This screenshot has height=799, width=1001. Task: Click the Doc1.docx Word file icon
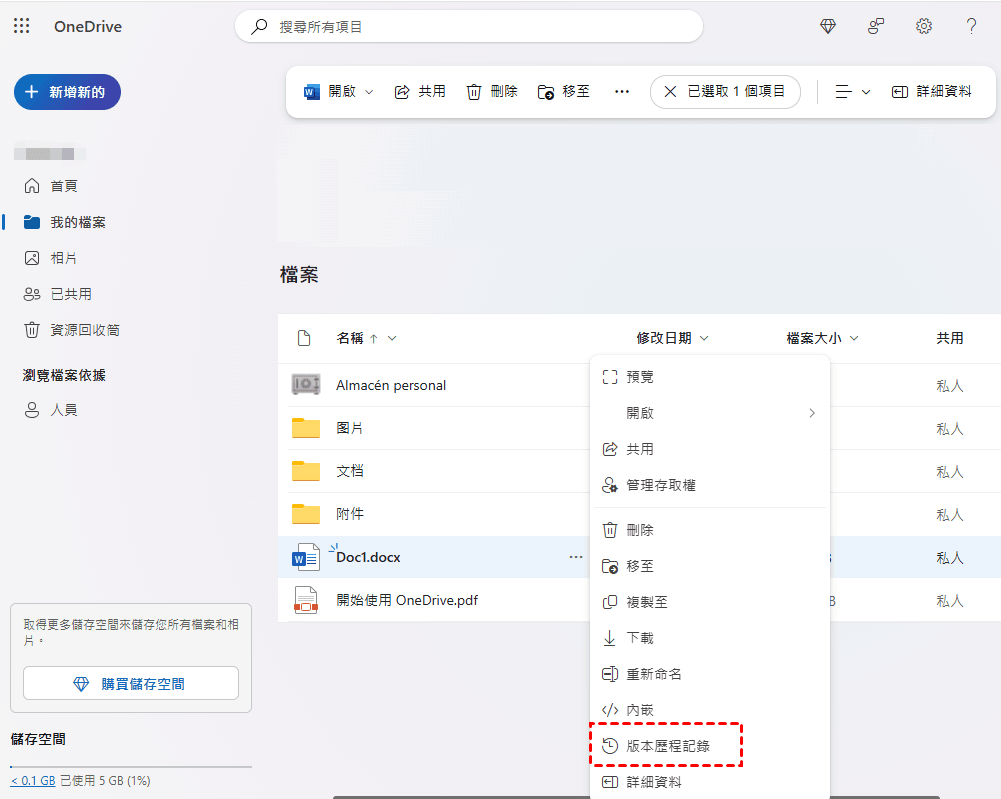[x=306, y=557]
